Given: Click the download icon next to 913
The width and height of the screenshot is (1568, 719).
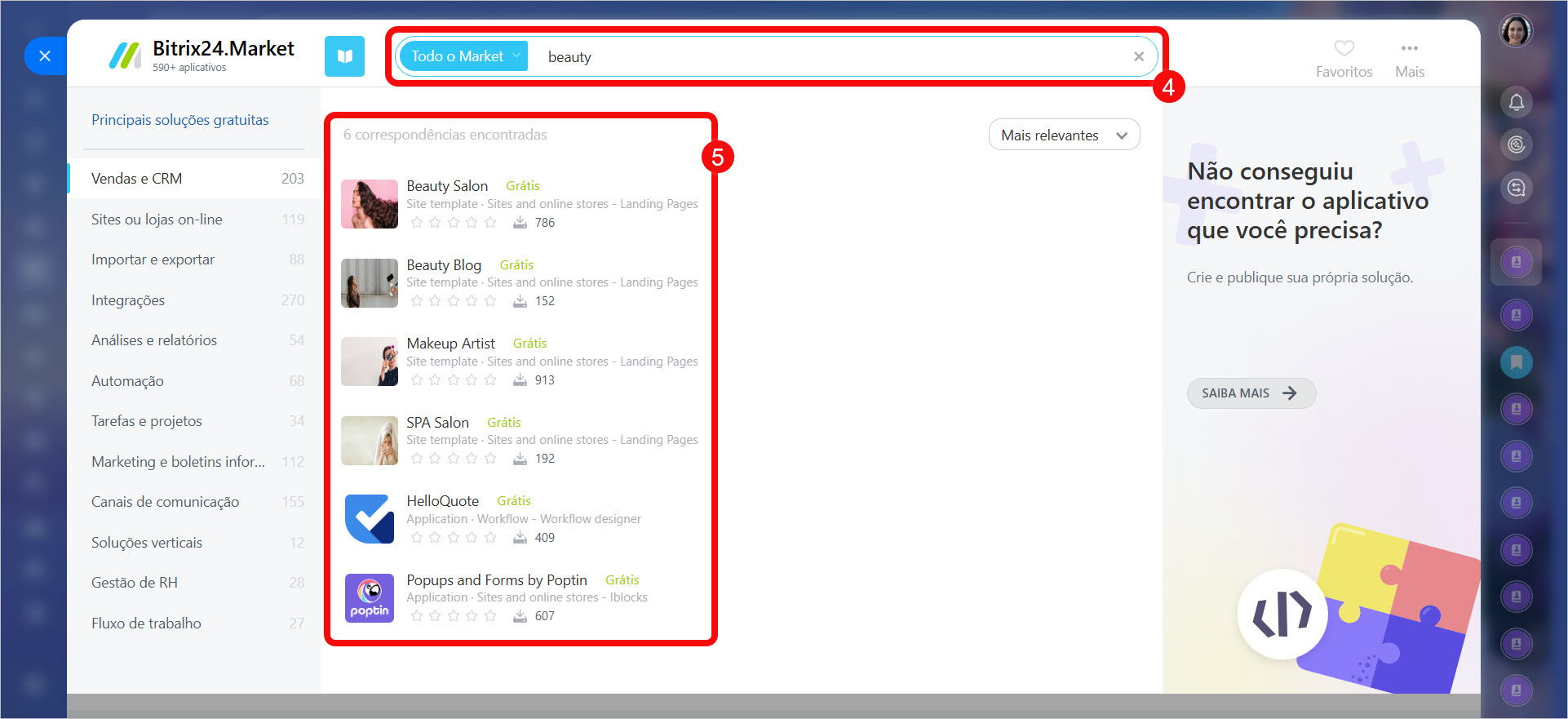Looking at the screenshot, I should pyautogui.click(x=520, y=380).
